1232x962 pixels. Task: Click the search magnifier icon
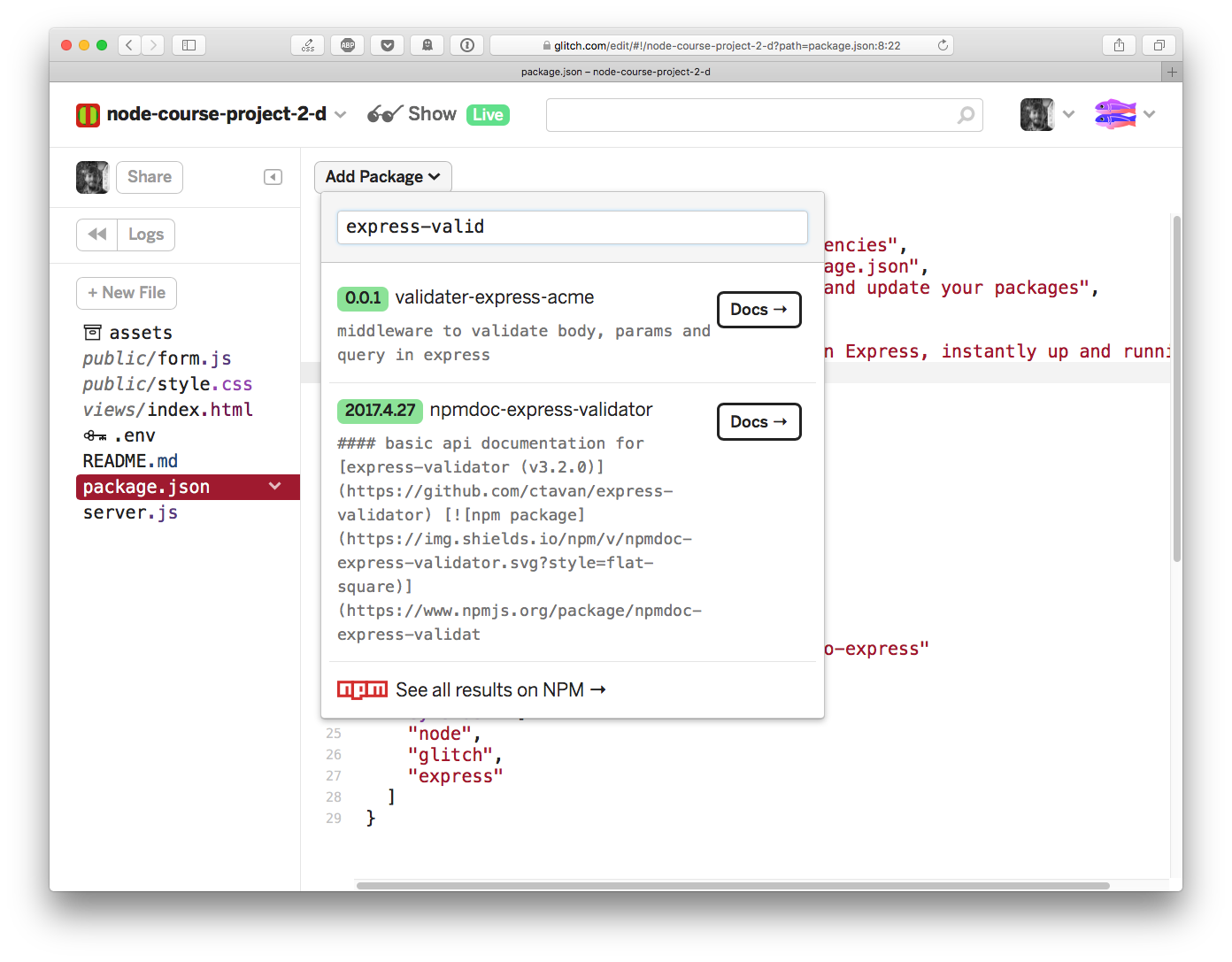(x=966, y=115)
